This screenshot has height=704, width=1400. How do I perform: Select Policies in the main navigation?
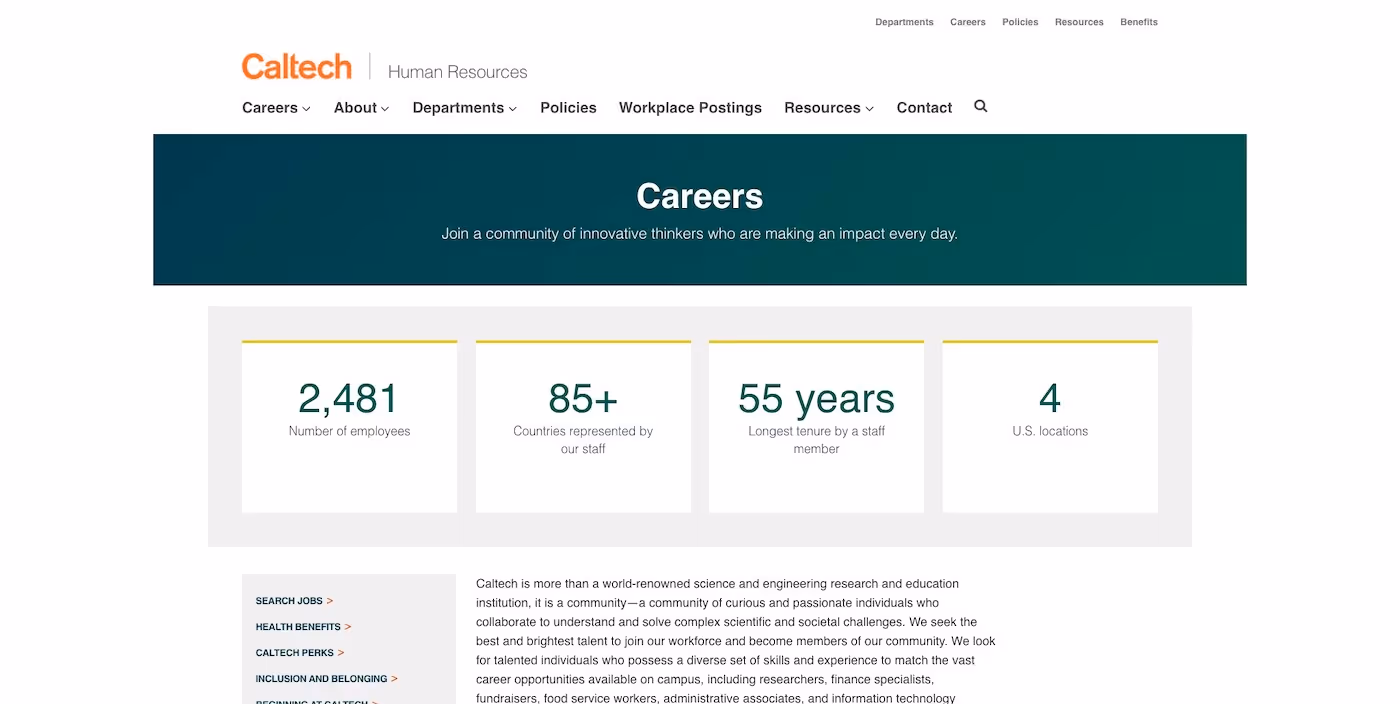[568, 107]
